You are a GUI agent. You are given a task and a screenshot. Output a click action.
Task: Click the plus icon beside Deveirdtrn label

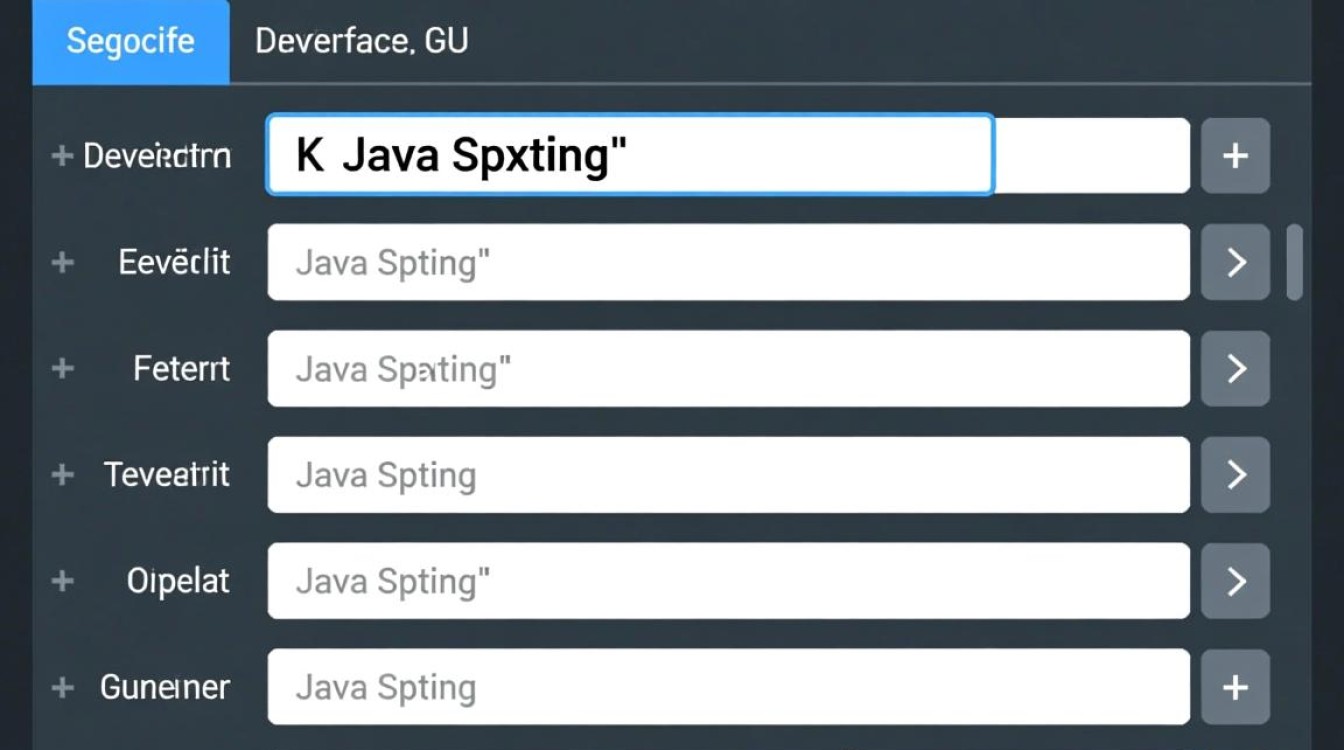[62, 155]
